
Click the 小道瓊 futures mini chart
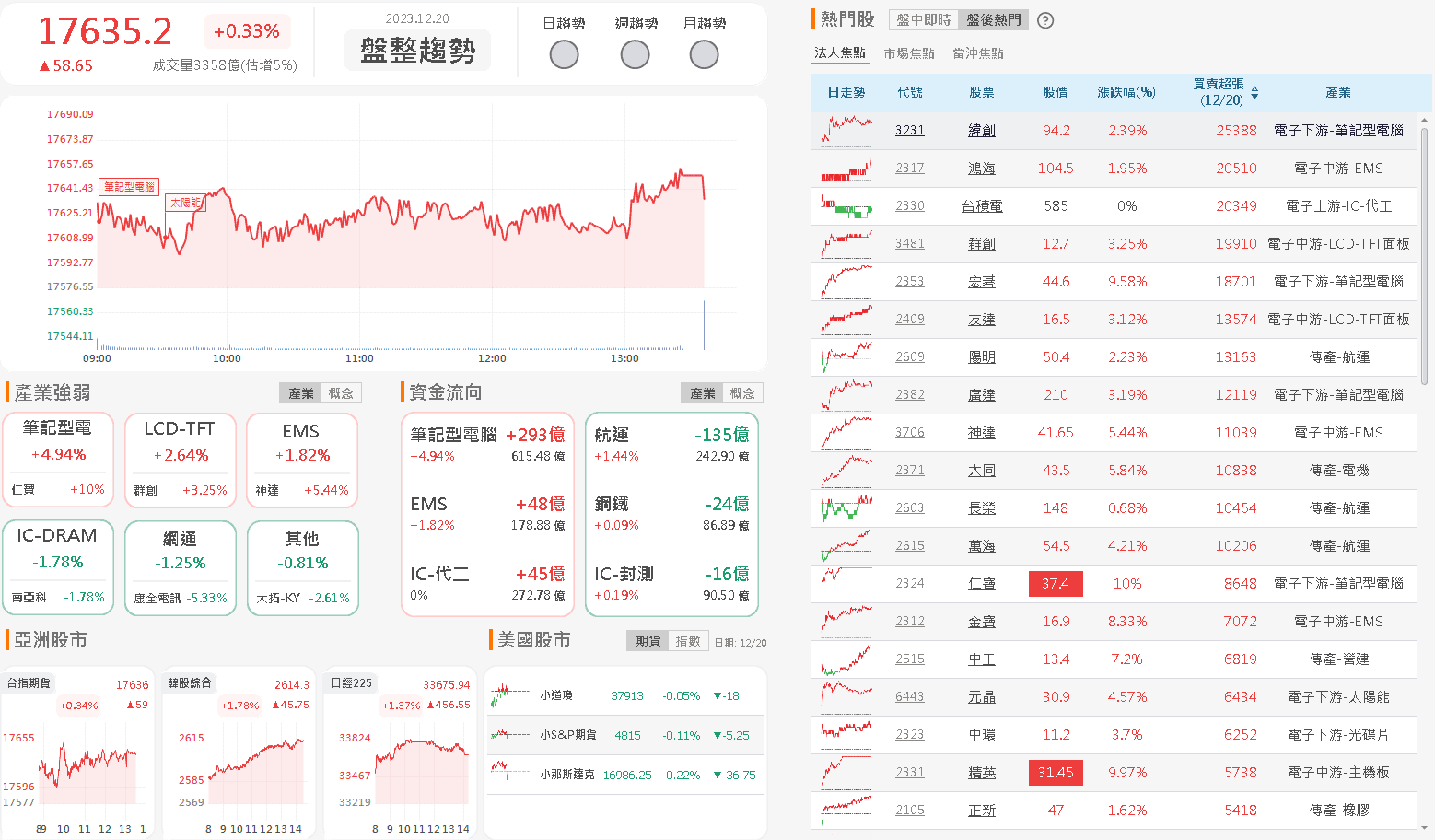click(x=509, y=695)
